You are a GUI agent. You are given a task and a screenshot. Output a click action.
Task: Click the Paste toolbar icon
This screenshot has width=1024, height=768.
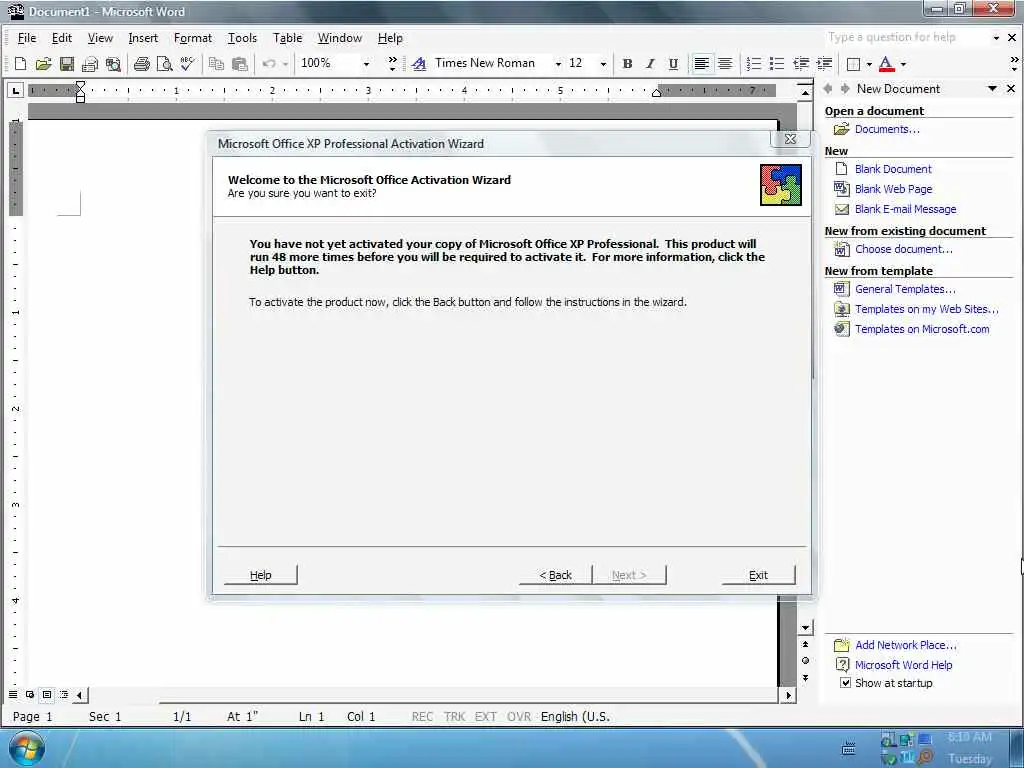(240, 63)
